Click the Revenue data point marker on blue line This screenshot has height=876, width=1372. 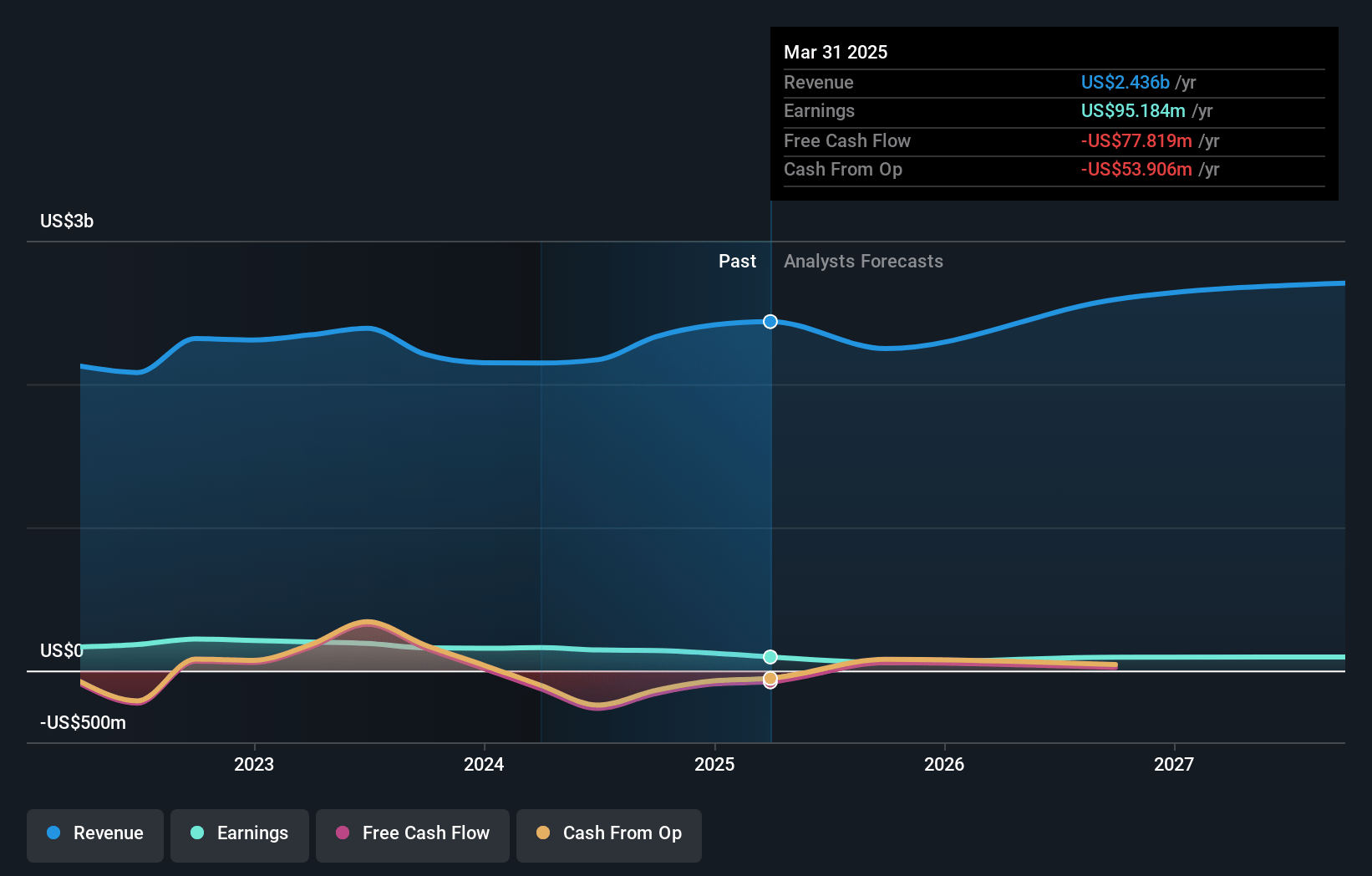(x=770, y=322)
